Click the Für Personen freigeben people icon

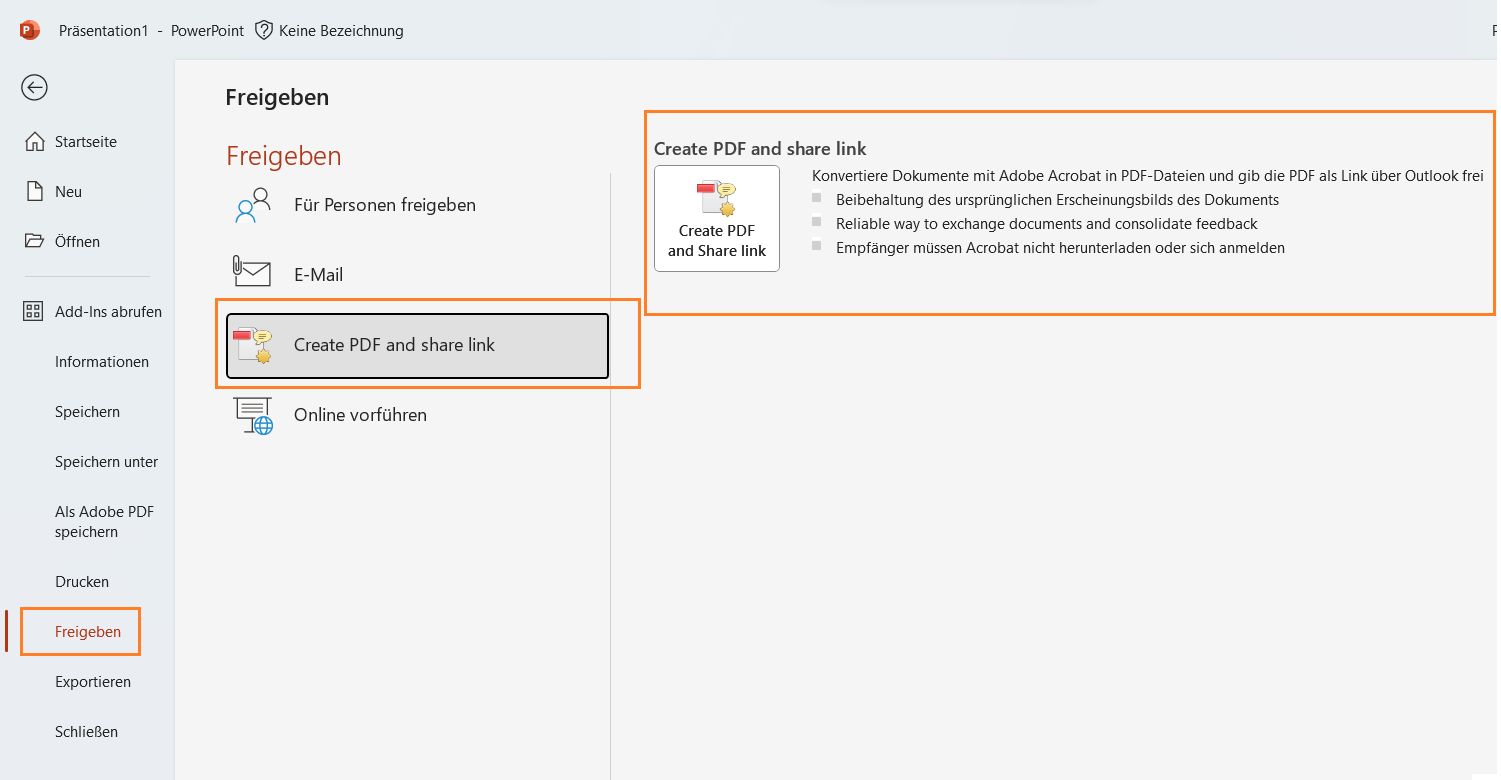pyautogui.click(x=251, y=205)
